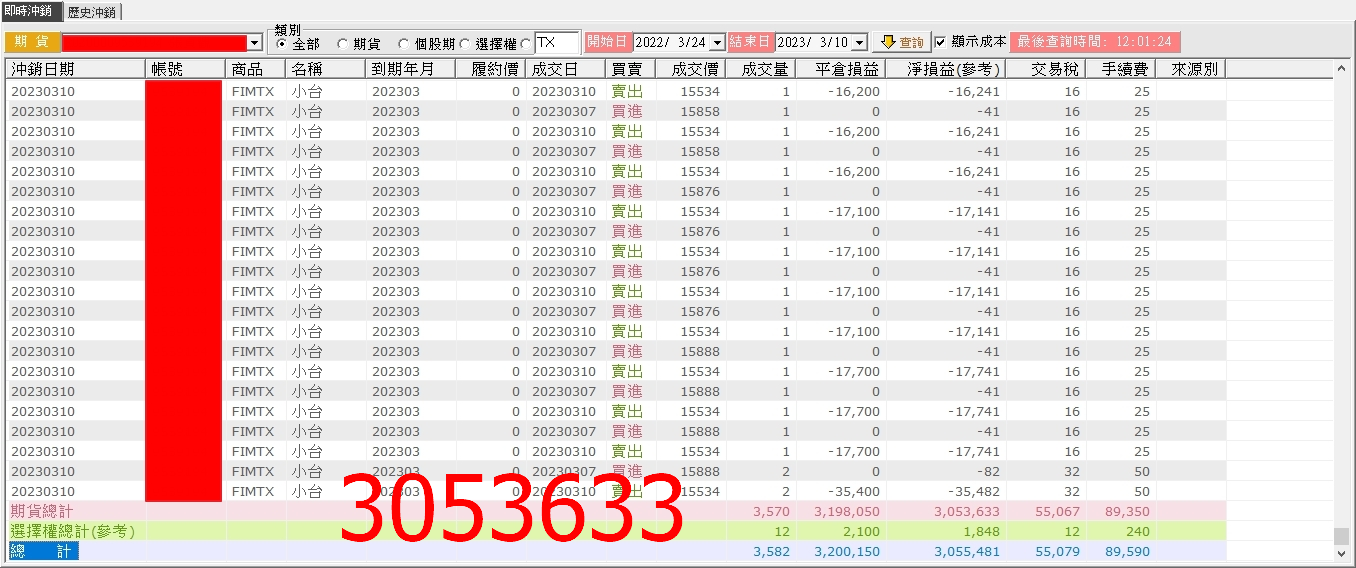Viewport: 1356px width, 568px height.
Task: Select the 期貨總計 summary row label
Action: tap(42, 511)
